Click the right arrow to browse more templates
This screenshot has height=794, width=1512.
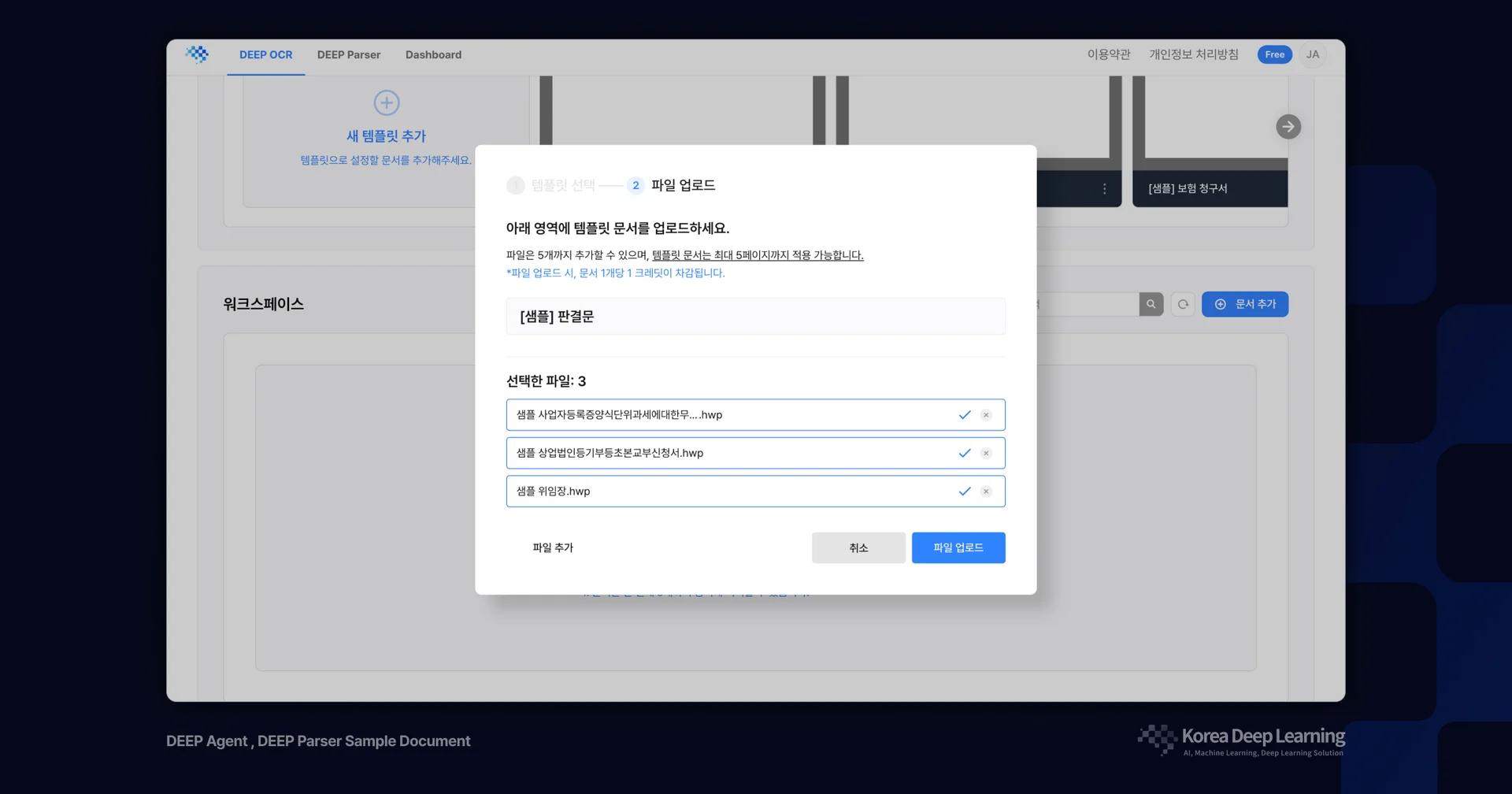coord(1288,126)
